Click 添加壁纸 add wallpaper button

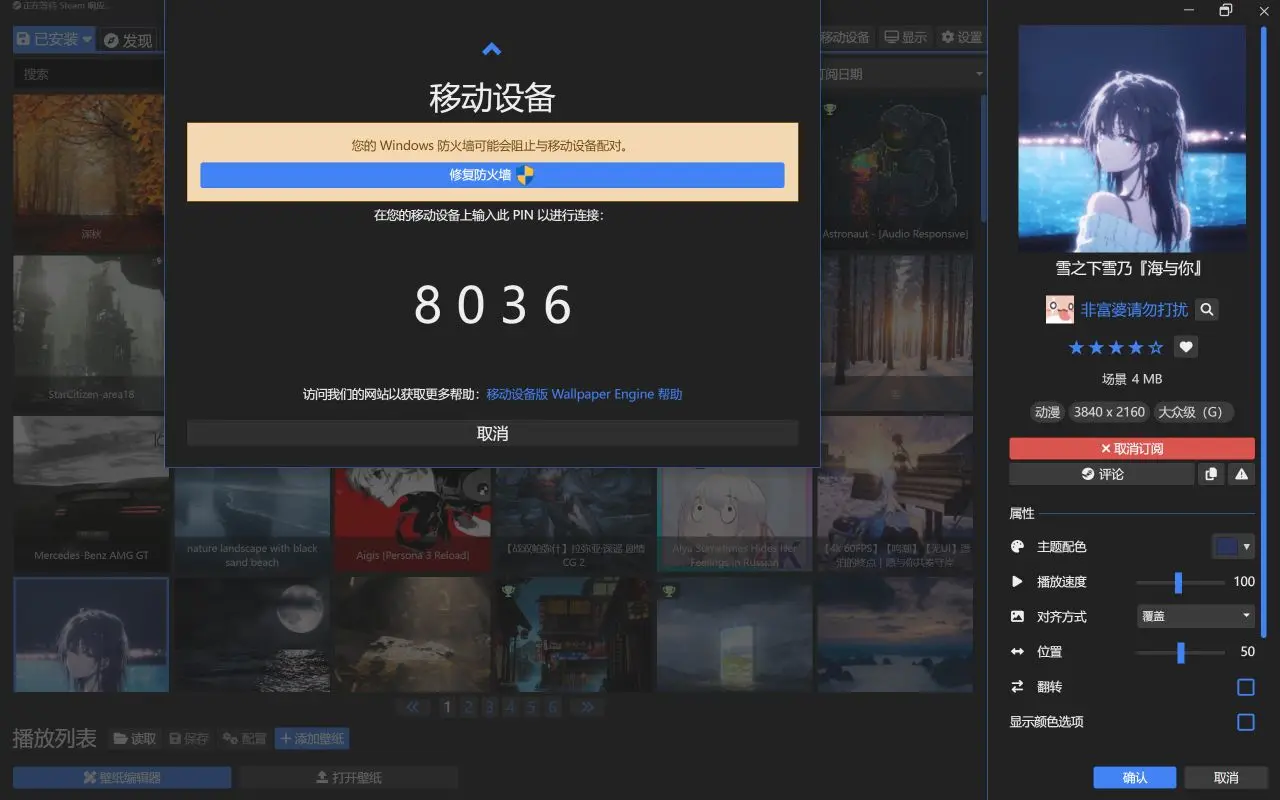(312, 739)
